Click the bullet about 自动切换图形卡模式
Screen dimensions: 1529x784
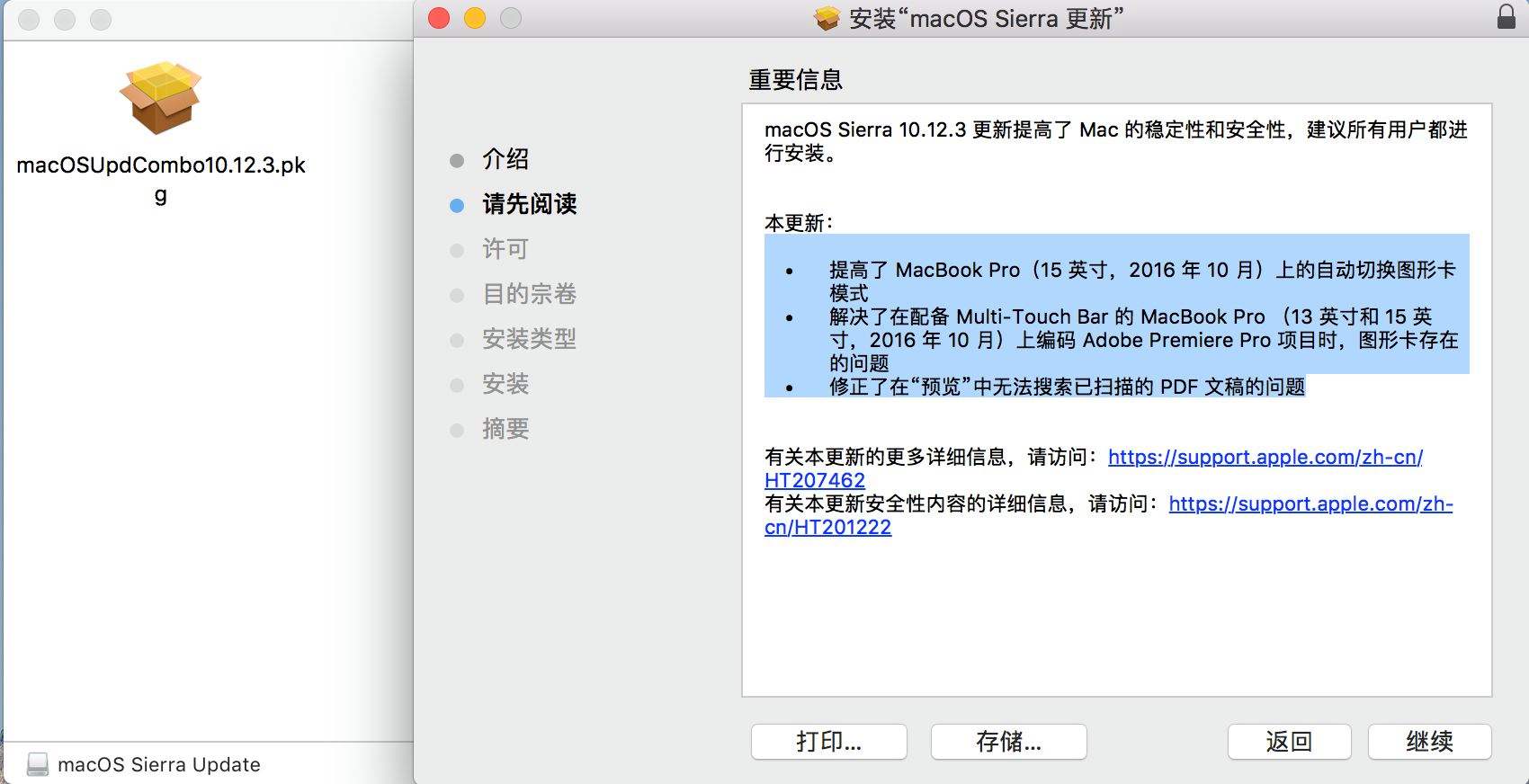pos(1142,281)
